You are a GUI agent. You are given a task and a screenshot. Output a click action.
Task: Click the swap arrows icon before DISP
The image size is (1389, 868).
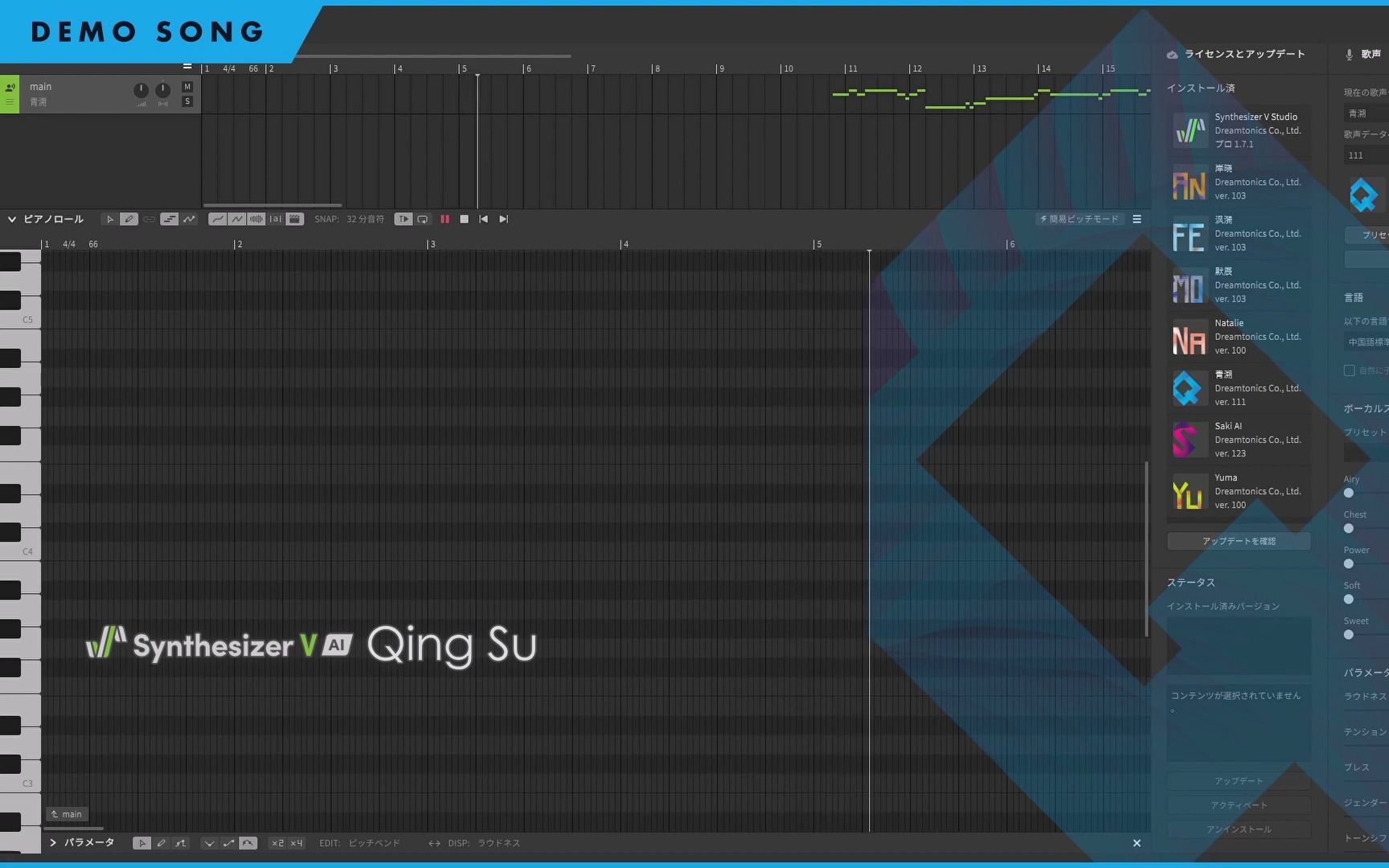[434, 843]
